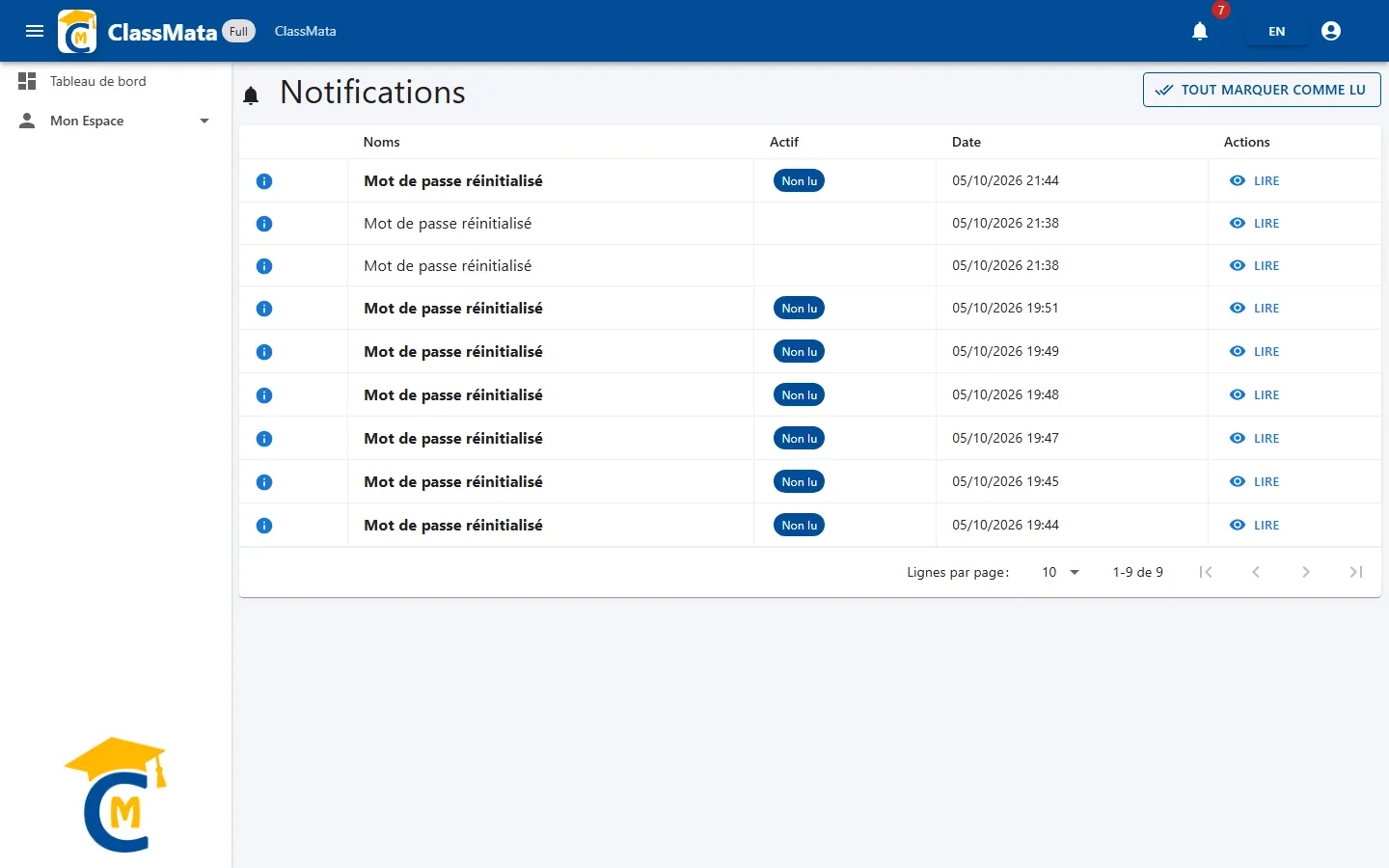
Task: Go to the next page of notifications
Action: [1306, 572]
